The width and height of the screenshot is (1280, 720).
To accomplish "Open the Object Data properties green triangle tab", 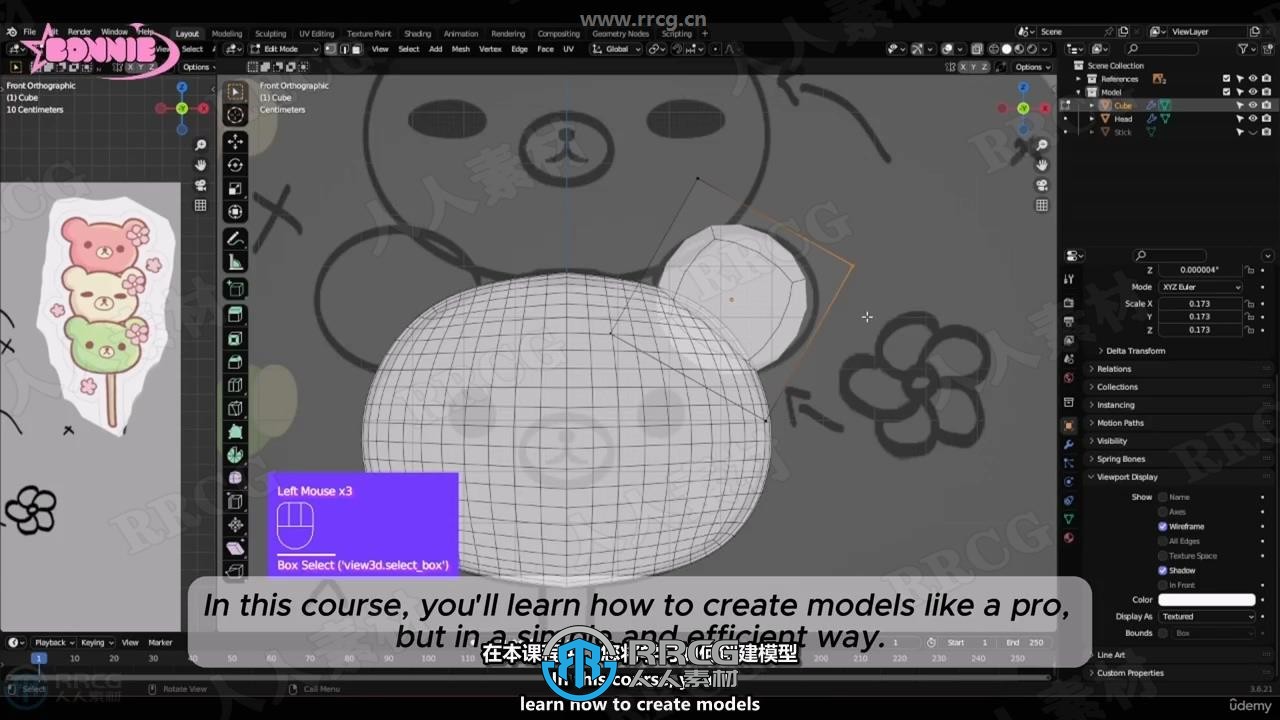I will pos(1069,519).
